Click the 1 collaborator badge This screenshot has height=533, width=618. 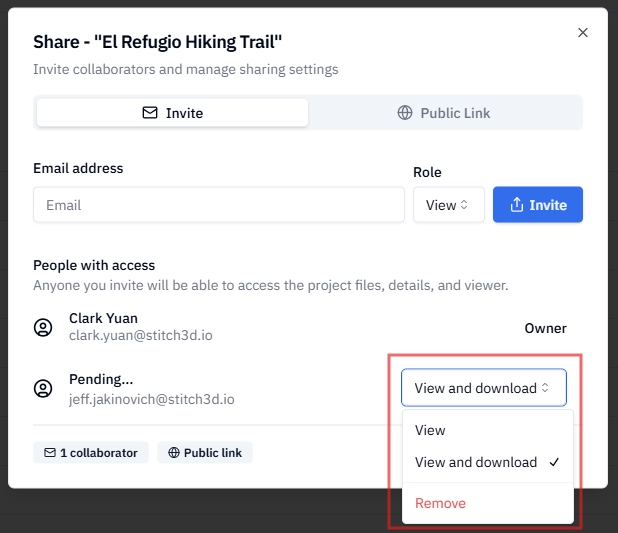(x=91, y=453)
